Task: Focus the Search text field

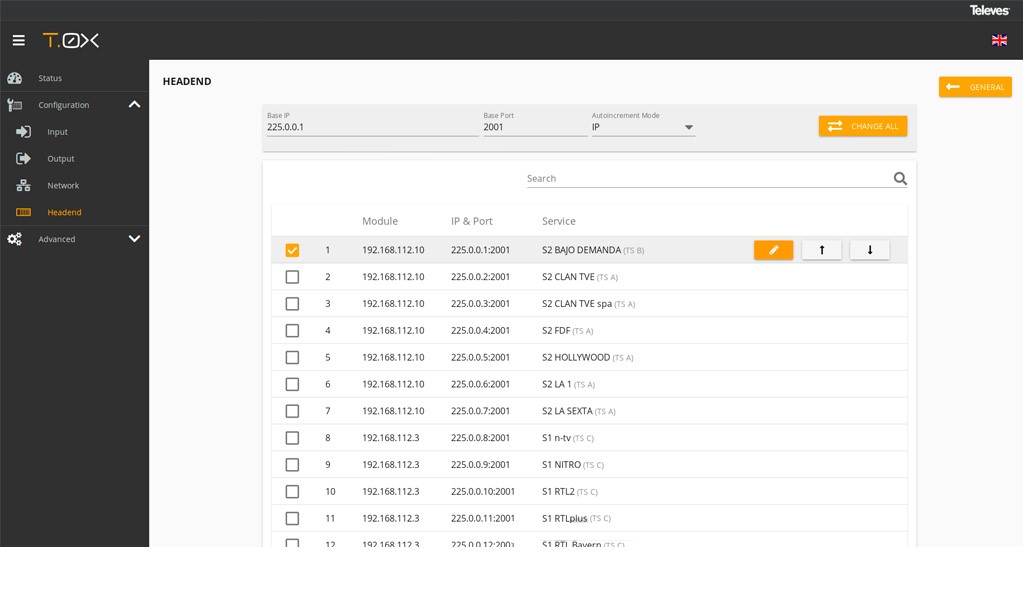Action: pos(707,178)
